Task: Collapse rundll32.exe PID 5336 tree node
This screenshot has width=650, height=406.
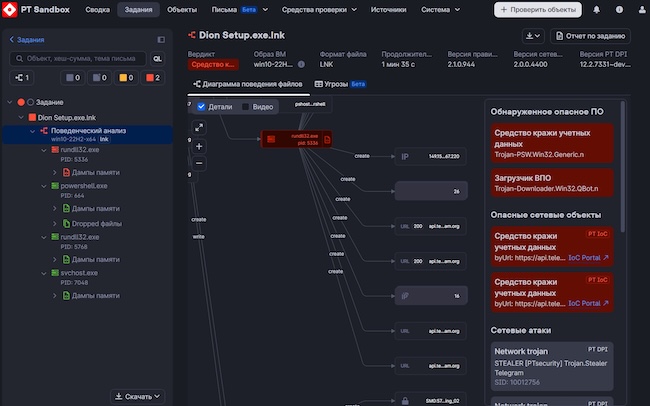Action: (x=44, y=150)
